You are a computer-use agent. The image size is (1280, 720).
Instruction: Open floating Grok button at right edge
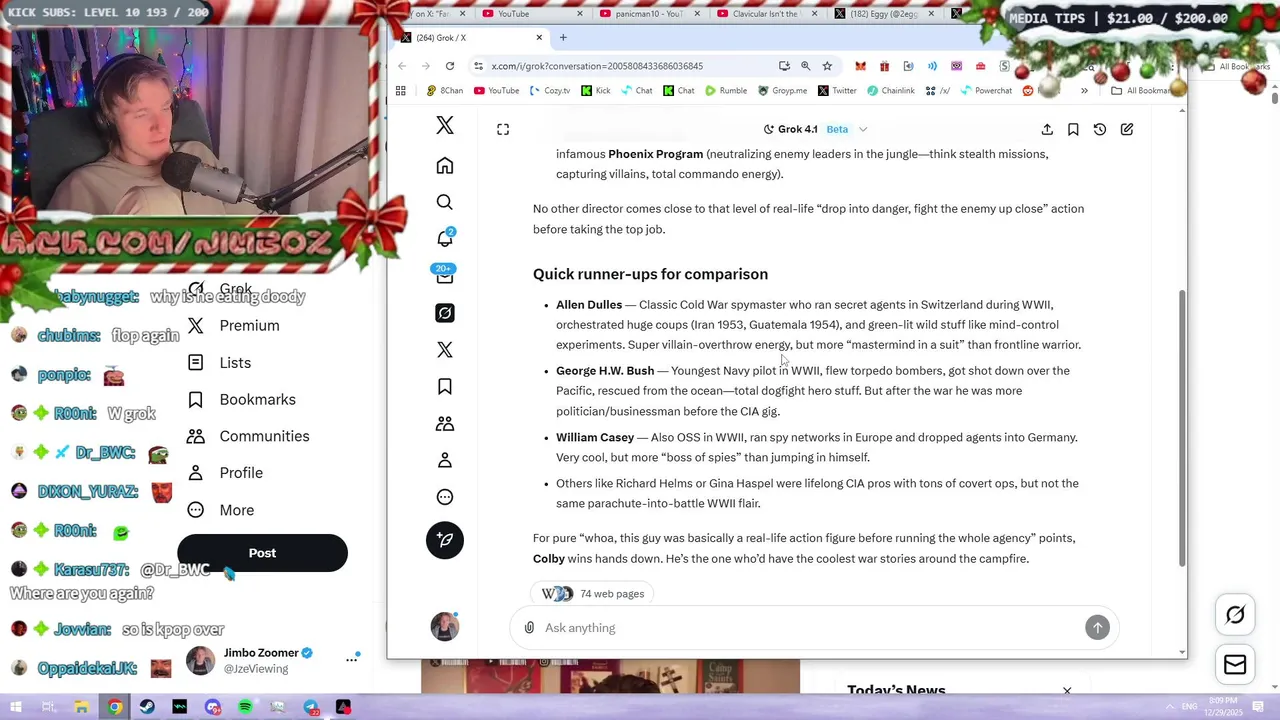1235,615
